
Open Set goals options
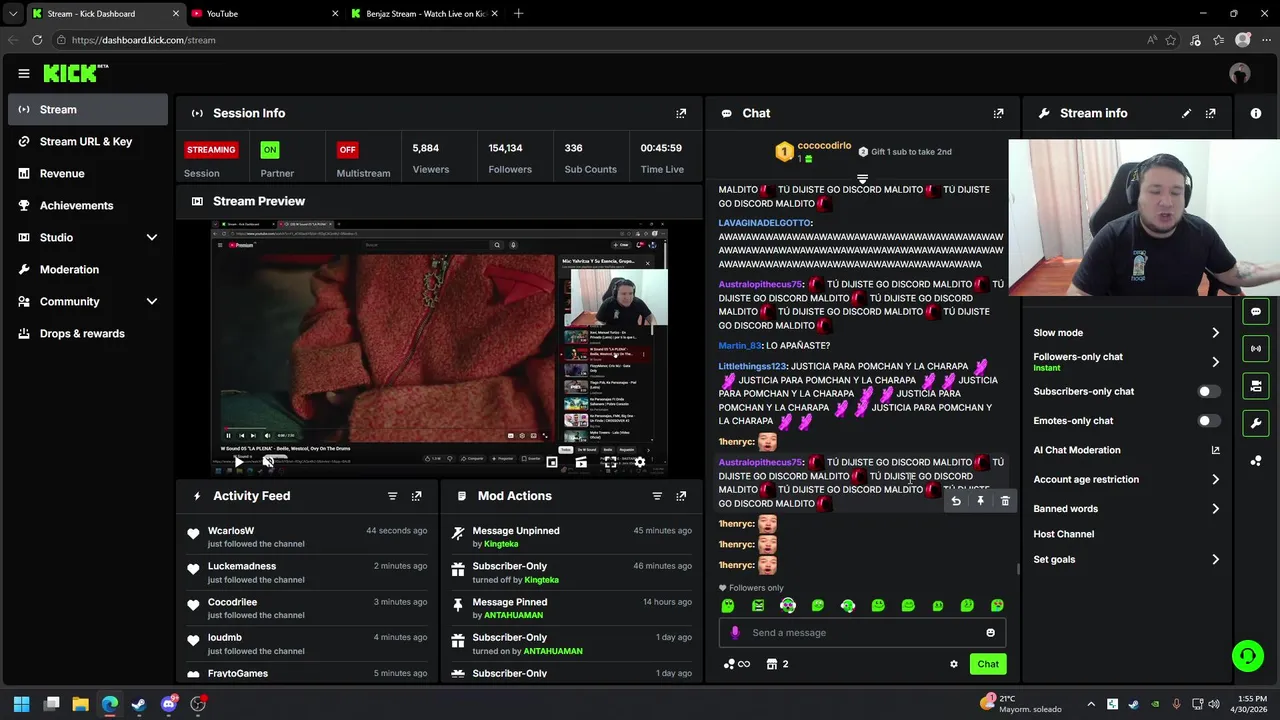1126,560
